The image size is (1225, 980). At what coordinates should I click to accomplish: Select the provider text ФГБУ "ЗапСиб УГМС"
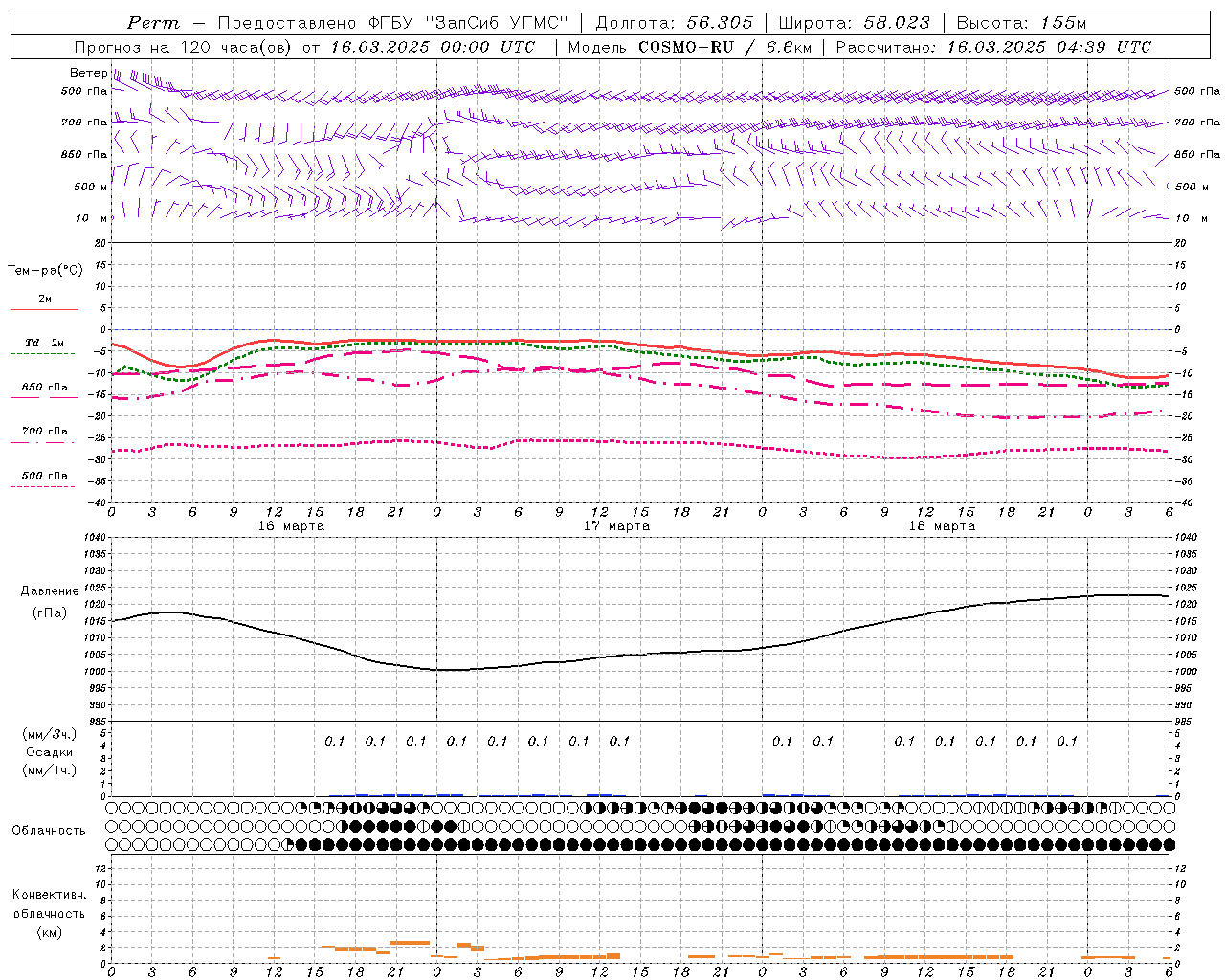(468, 23)
